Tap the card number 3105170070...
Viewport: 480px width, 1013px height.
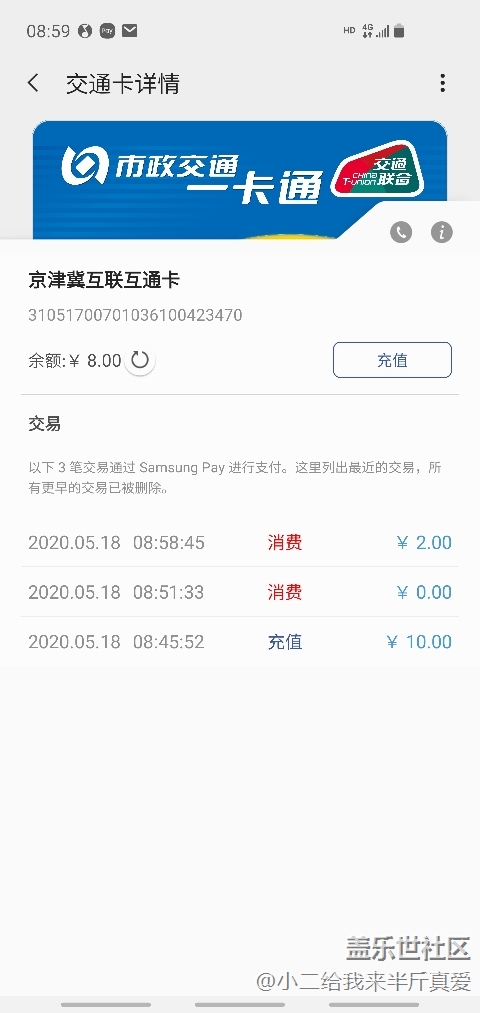click(135, 315)
